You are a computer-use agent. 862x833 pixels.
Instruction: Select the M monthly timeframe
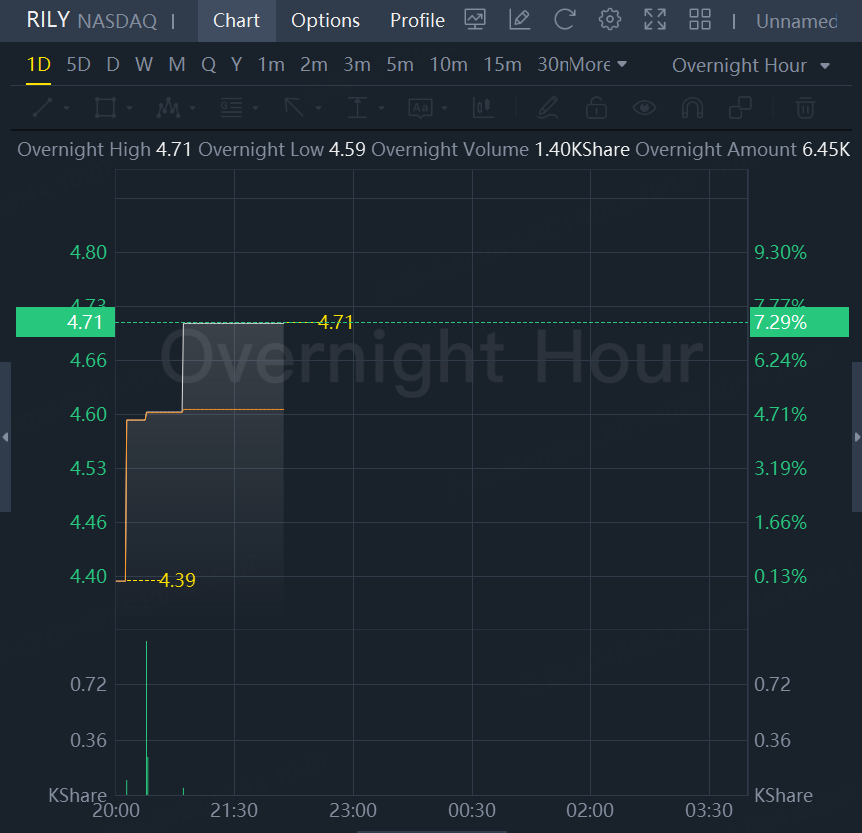pos(176,65)
